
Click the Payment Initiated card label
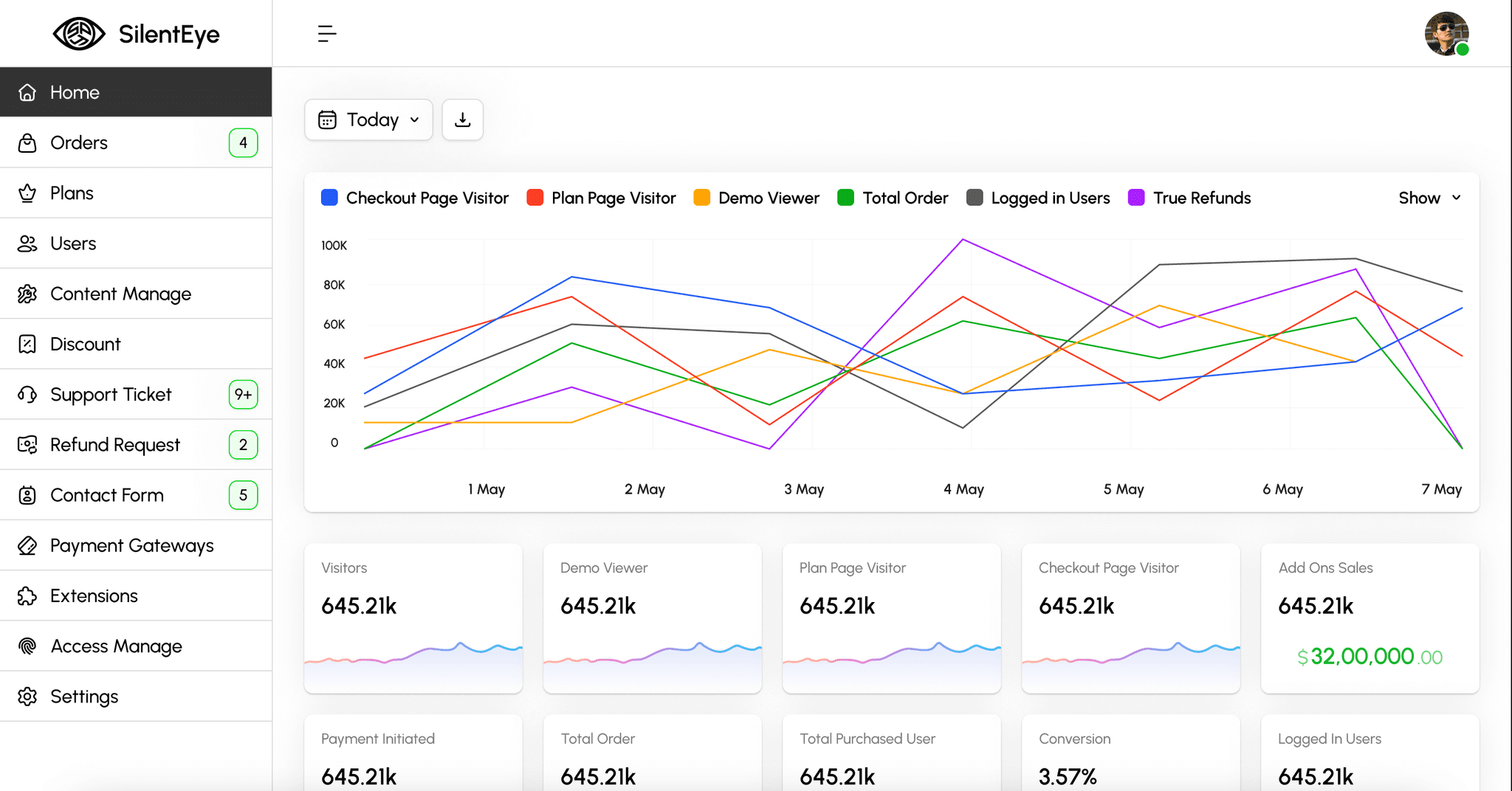coord(378,739)
